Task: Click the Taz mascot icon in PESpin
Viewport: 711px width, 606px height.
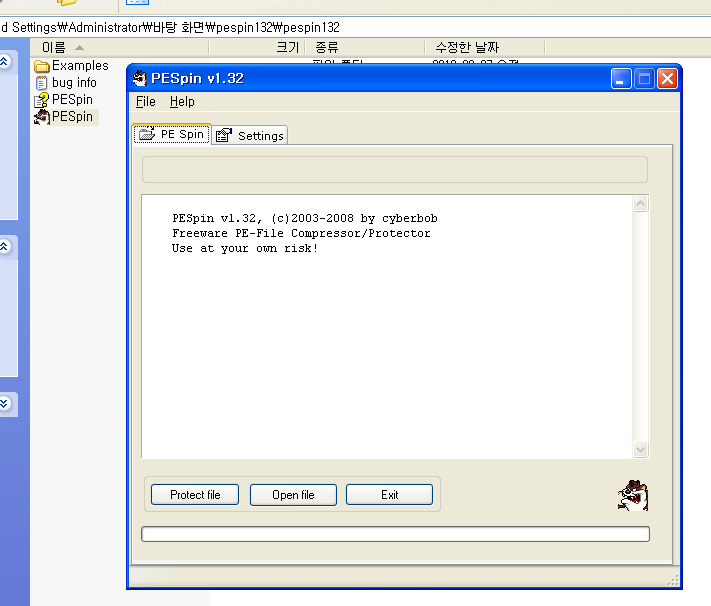Action: (x=631, y=495)
